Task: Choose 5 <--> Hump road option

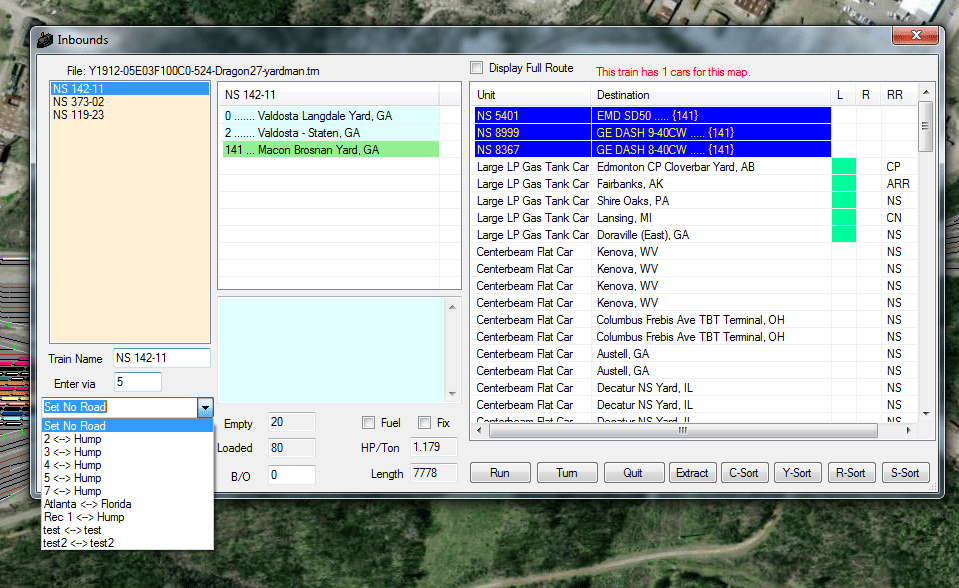Action: coord(127,478)
